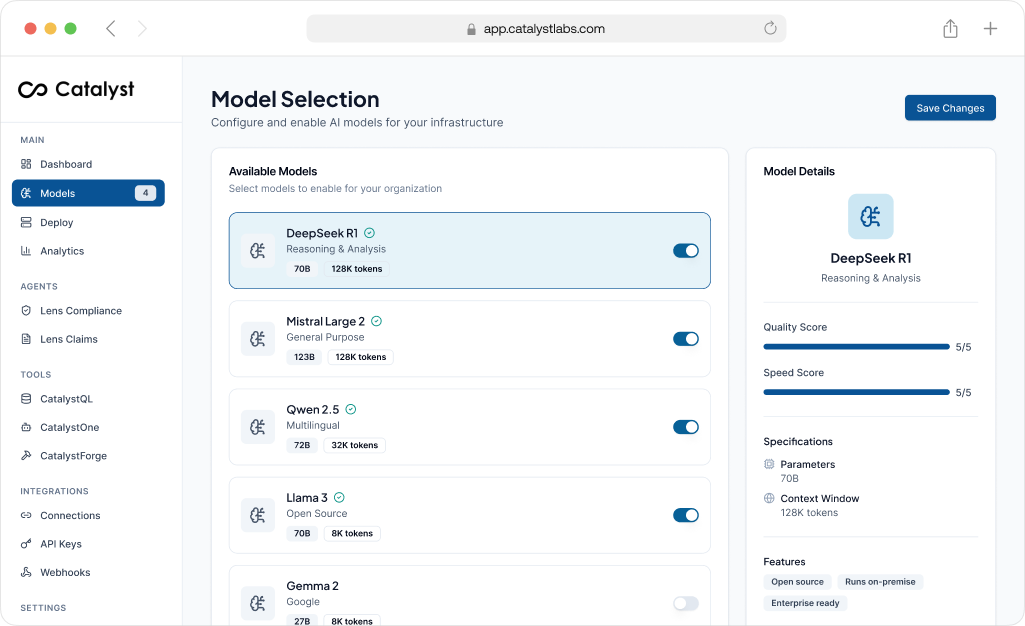
Task: Click the Deploy server icon
Action: coord(26,222)
